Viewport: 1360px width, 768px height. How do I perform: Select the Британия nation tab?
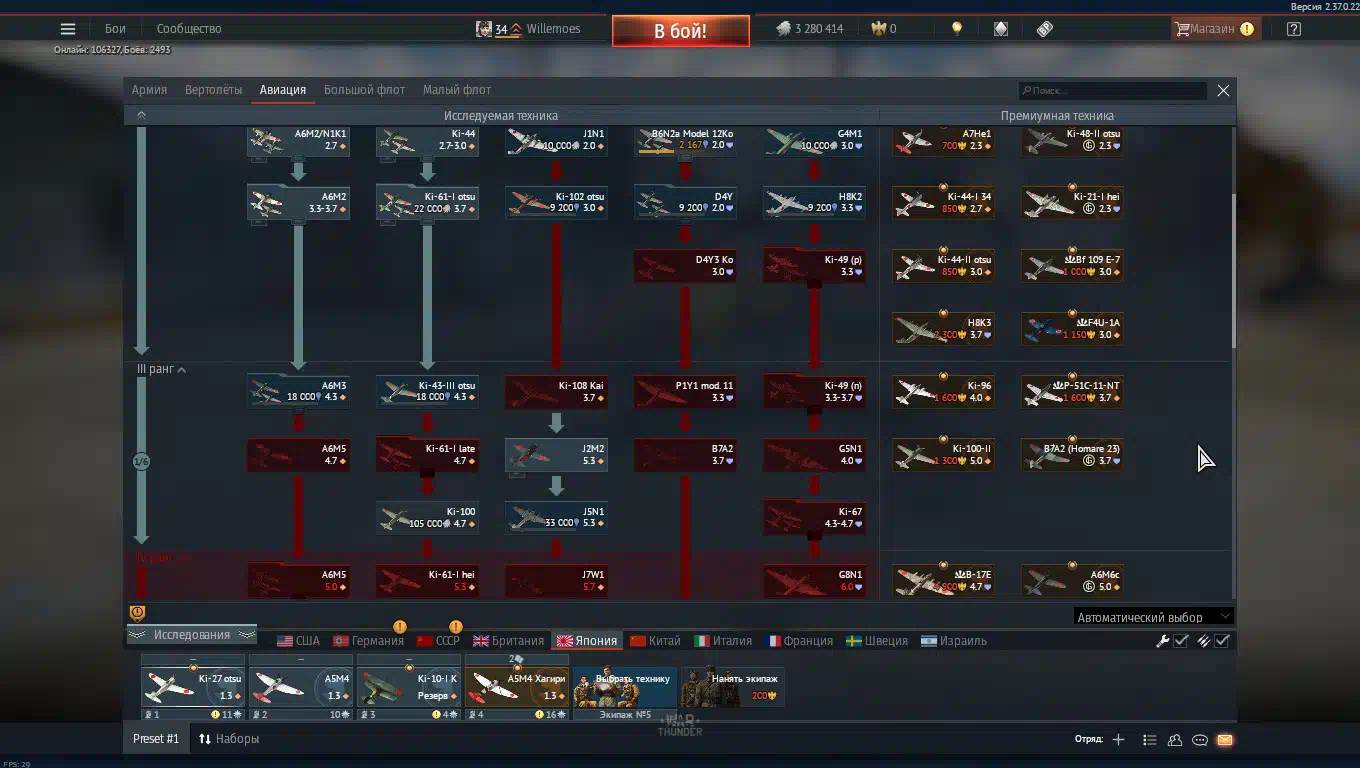[x=509, y=641]
